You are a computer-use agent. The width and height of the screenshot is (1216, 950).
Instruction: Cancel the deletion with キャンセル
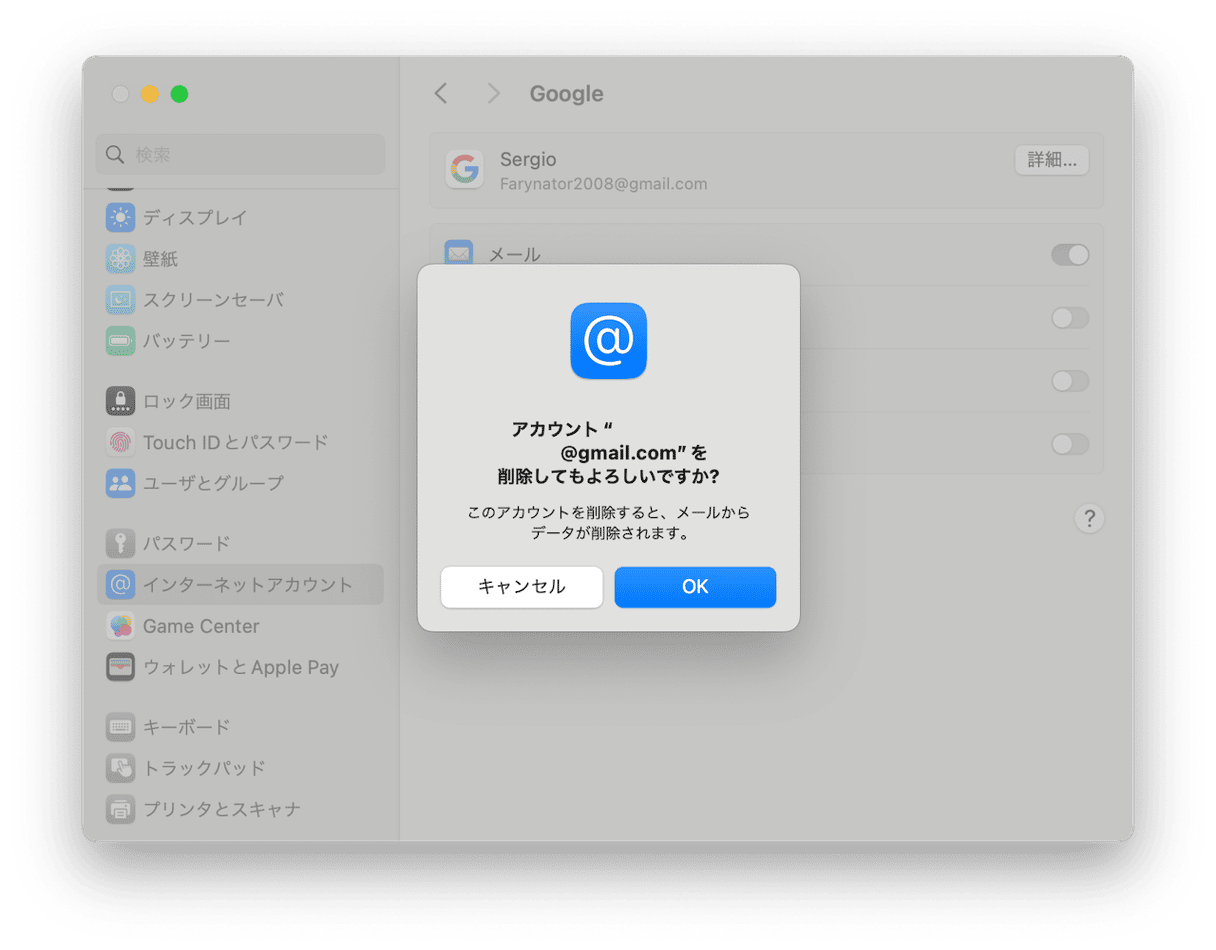coord(521,587)
